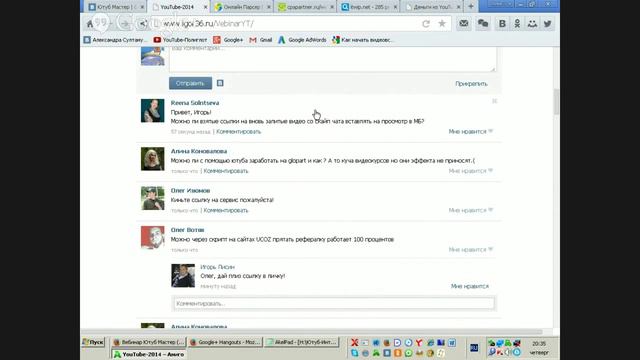Click the Комментировать... reply field
This screenshot has width=640, height=360.
[334, 303]
